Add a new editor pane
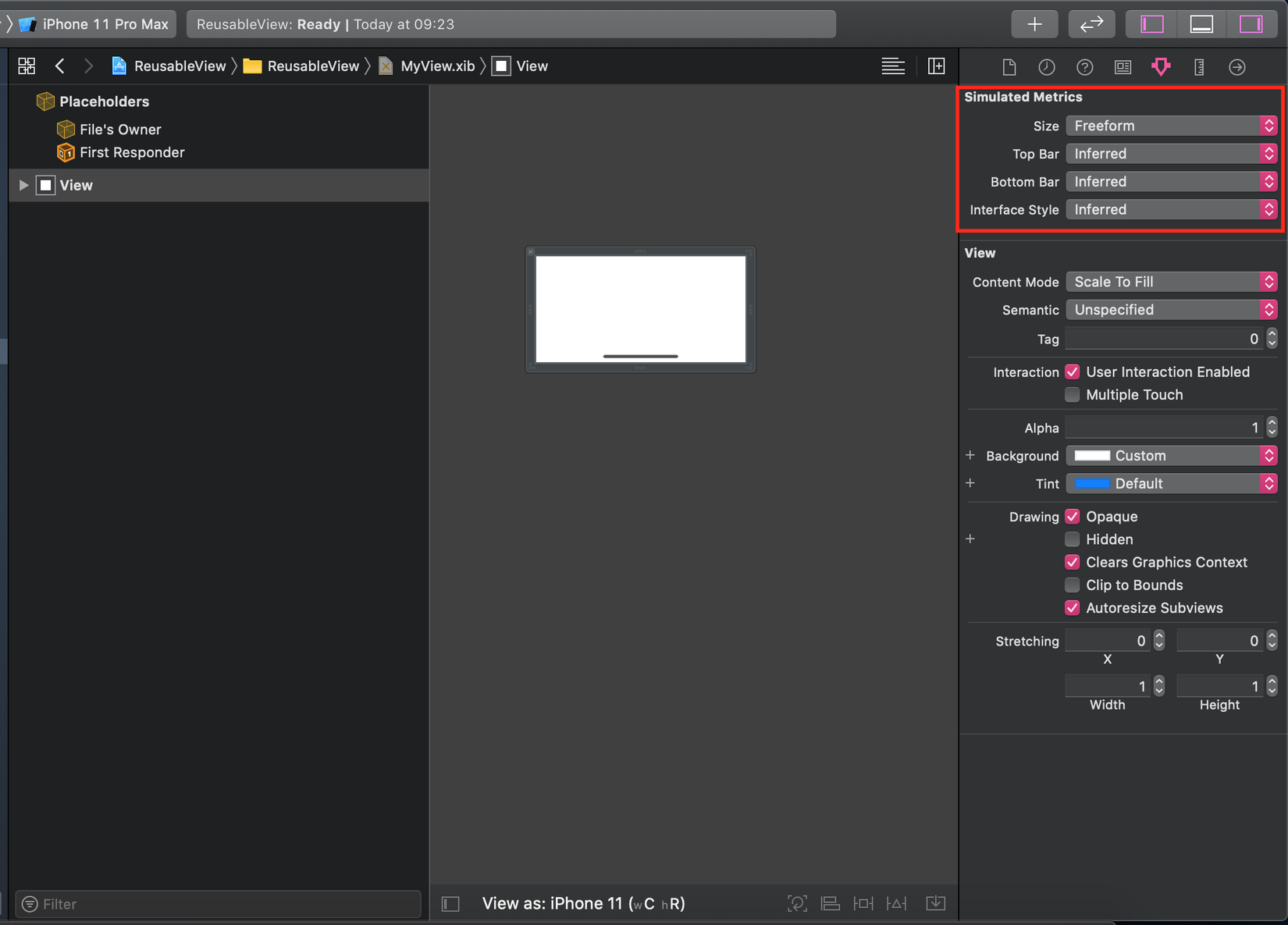This screenshot has width=1288, height=925. (x=936, y=66)
